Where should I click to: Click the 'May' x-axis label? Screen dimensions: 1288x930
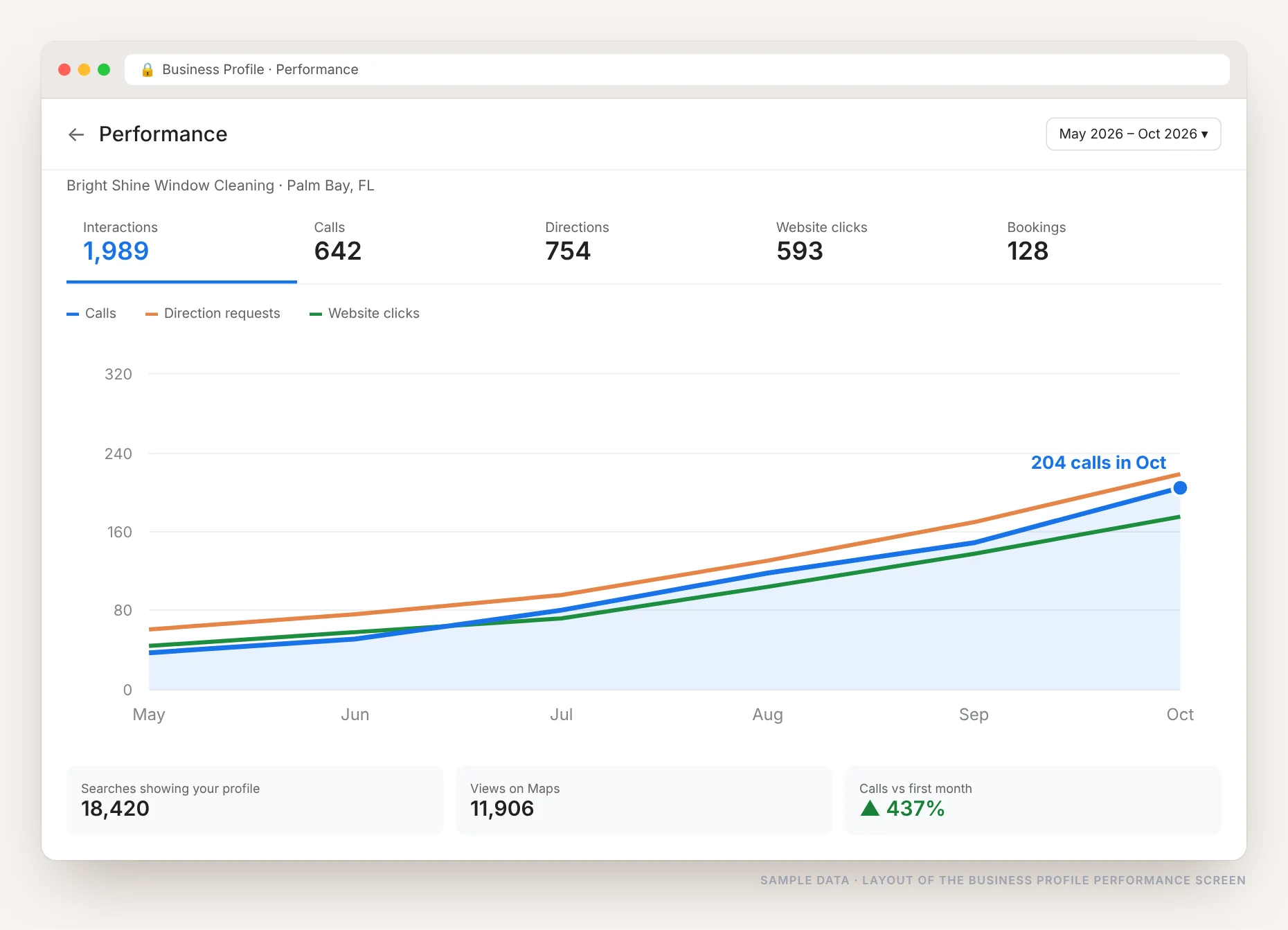click(149, 715)
